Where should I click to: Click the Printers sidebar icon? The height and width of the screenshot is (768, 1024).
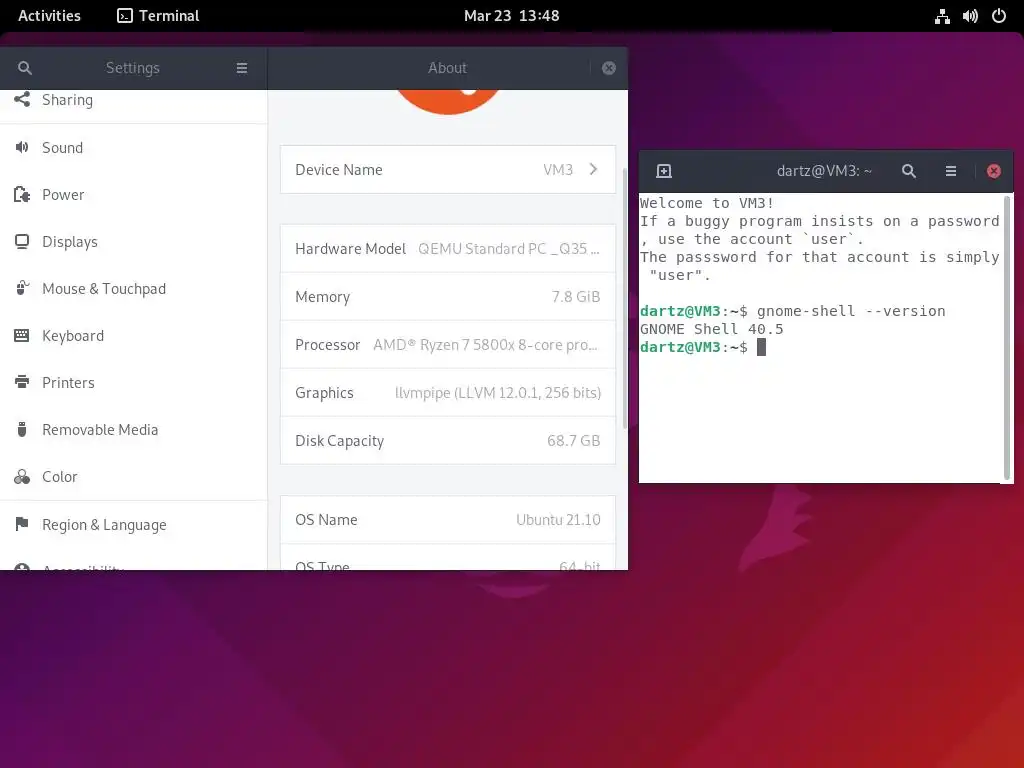tap(22, 382)
